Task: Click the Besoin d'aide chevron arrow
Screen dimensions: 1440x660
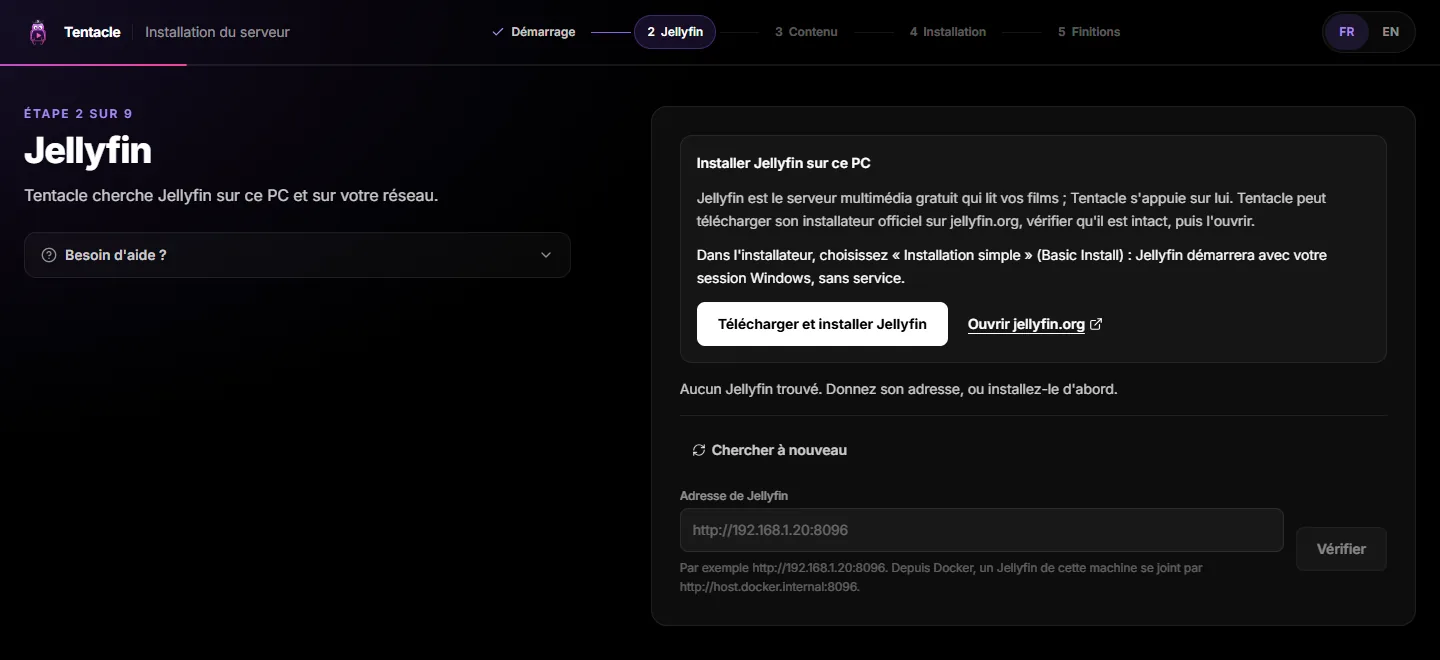Action: point(546,255)
